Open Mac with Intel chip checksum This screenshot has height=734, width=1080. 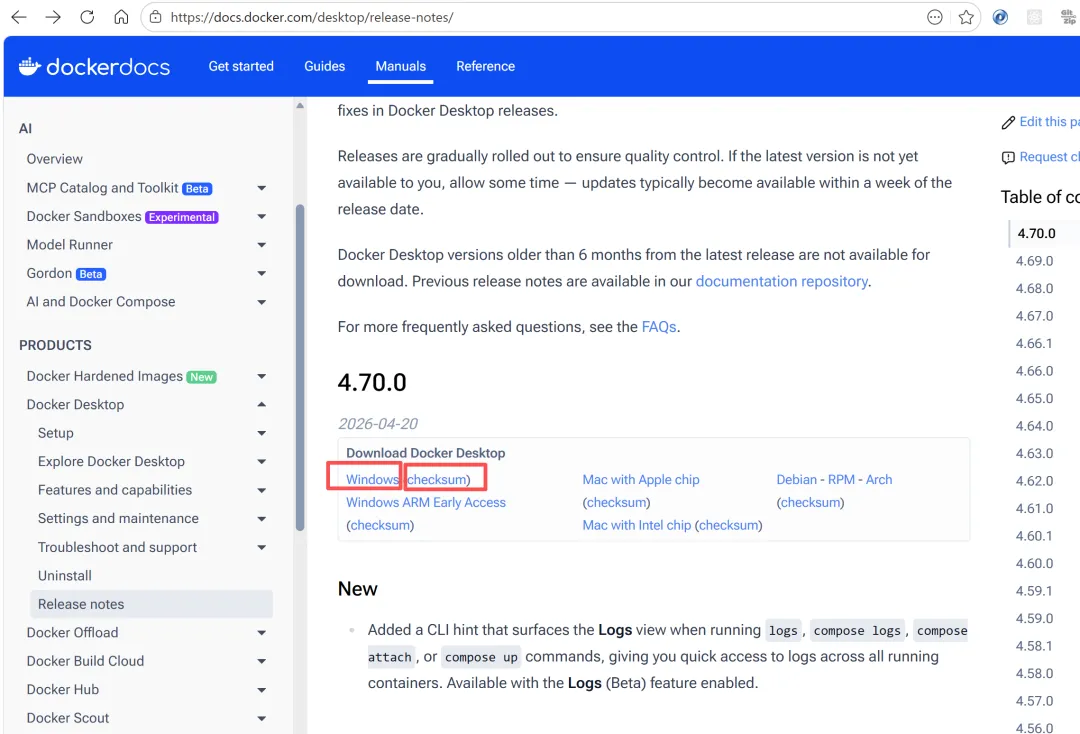point(729,525)
